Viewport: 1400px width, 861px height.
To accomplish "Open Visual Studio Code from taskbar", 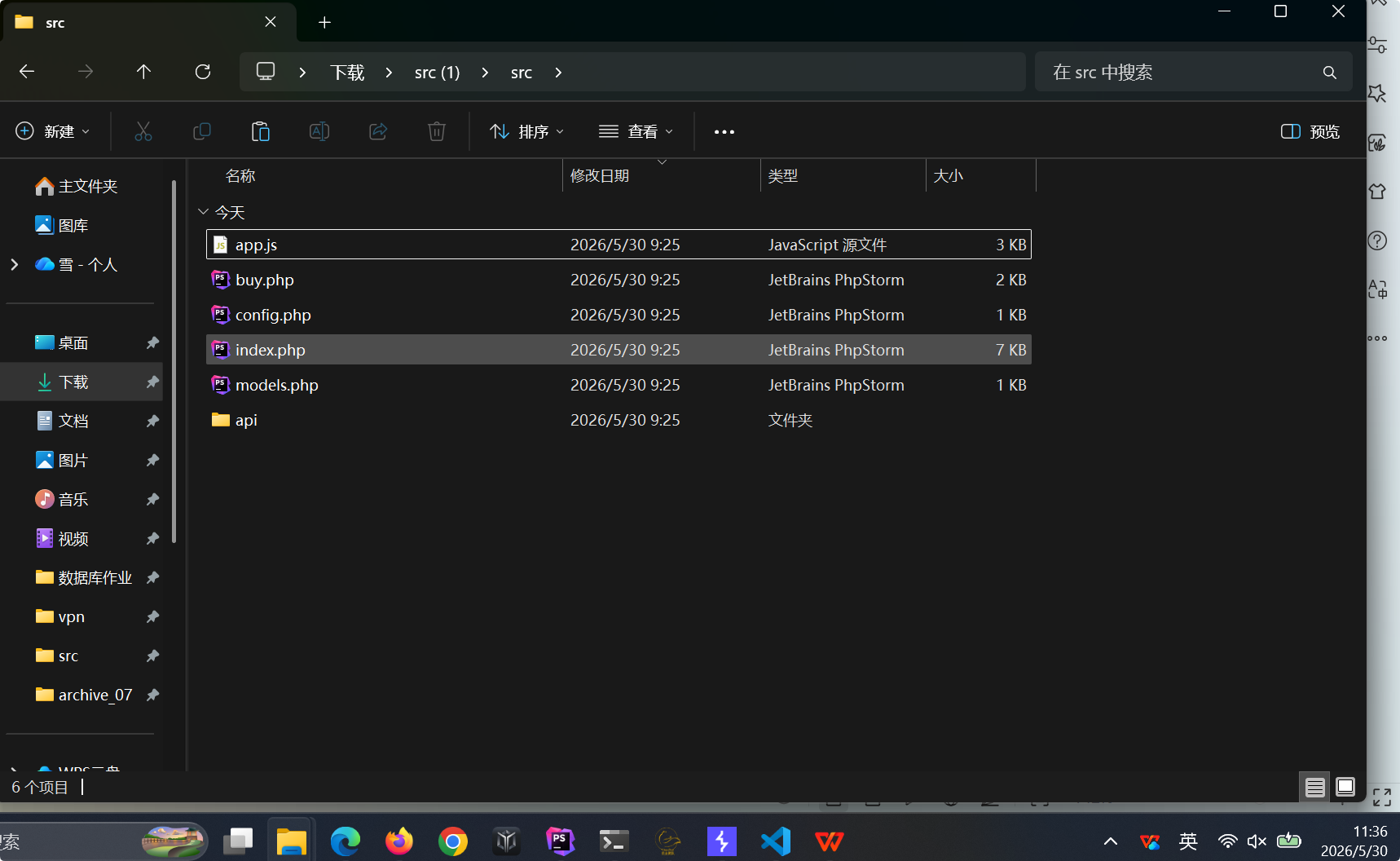I will [x=776, y=841].
